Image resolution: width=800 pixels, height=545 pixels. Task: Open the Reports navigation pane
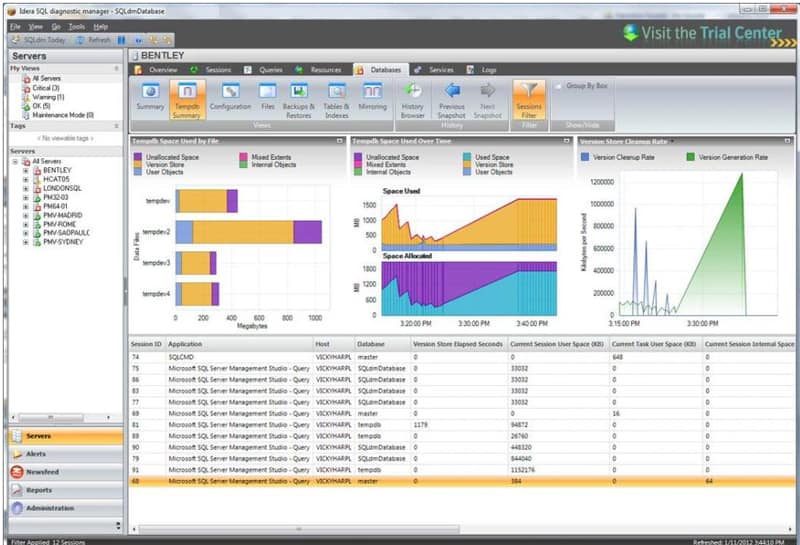point(66,490)
